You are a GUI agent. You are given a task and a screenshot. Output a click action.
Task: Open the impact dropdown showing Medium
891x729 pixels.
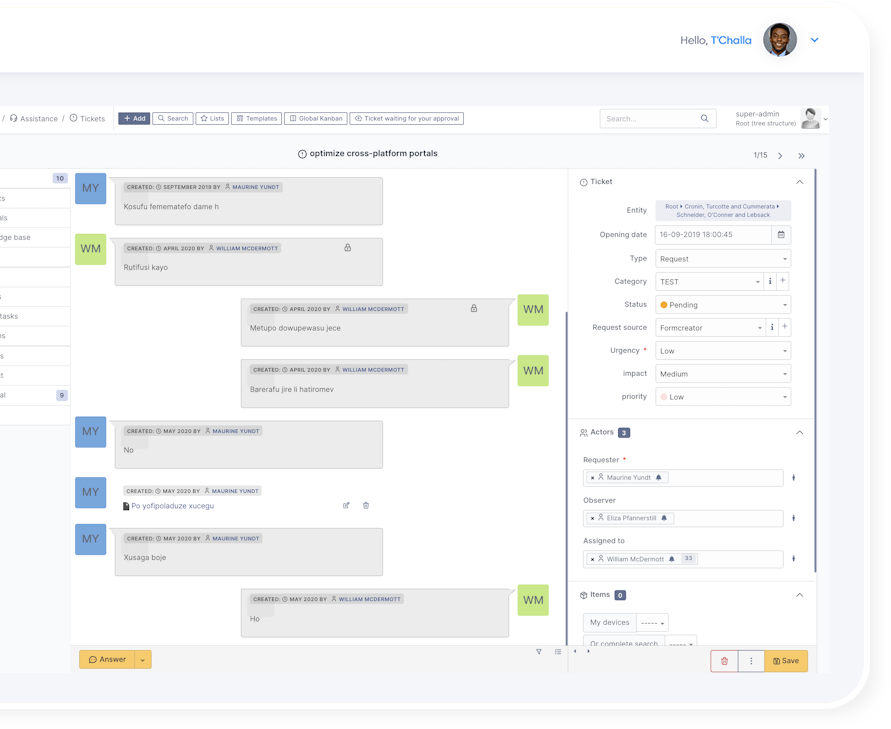pos(723,374)
